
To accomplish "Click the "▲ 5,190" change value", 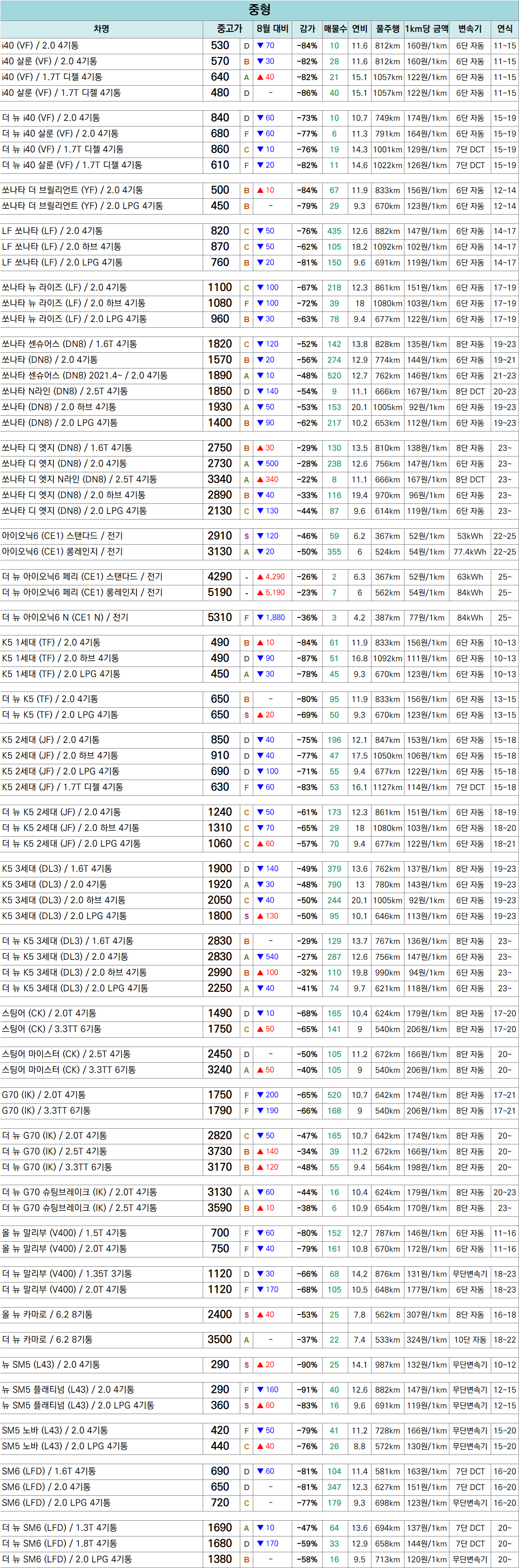I will point(270,592).
